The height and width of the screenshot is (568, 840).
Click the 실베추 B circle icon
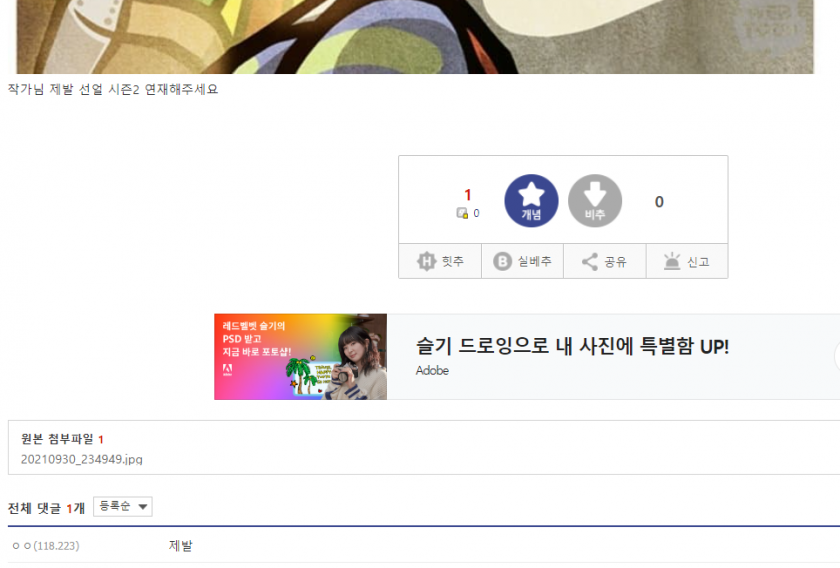[502, 261]
